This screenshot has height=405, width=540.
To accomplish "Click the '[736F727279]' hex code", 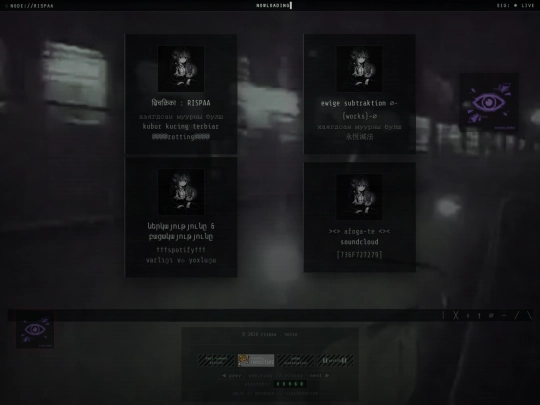I will point(359,255).
